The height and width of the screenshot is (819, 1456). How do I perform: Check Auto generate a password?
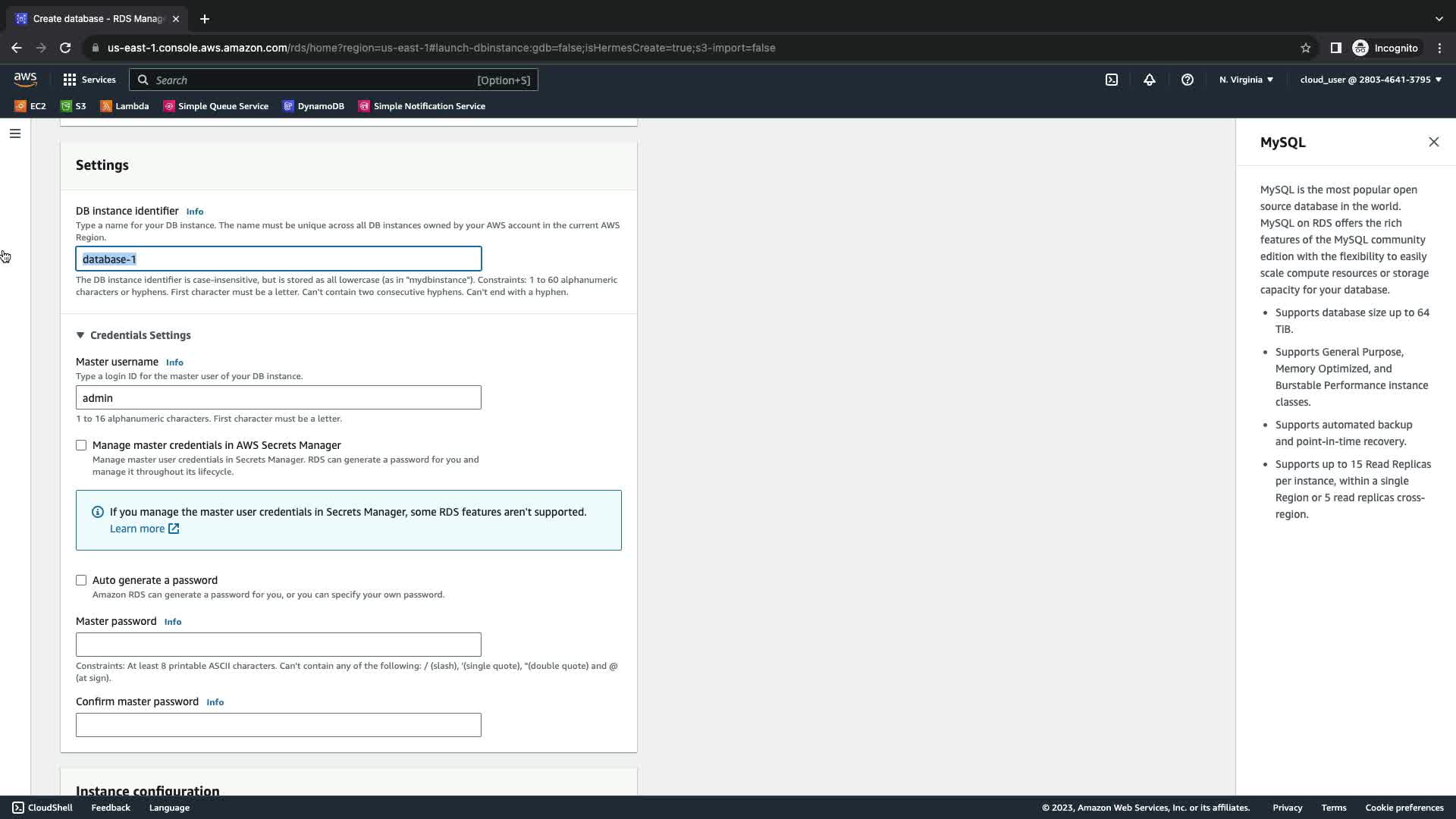coord(81,580)
